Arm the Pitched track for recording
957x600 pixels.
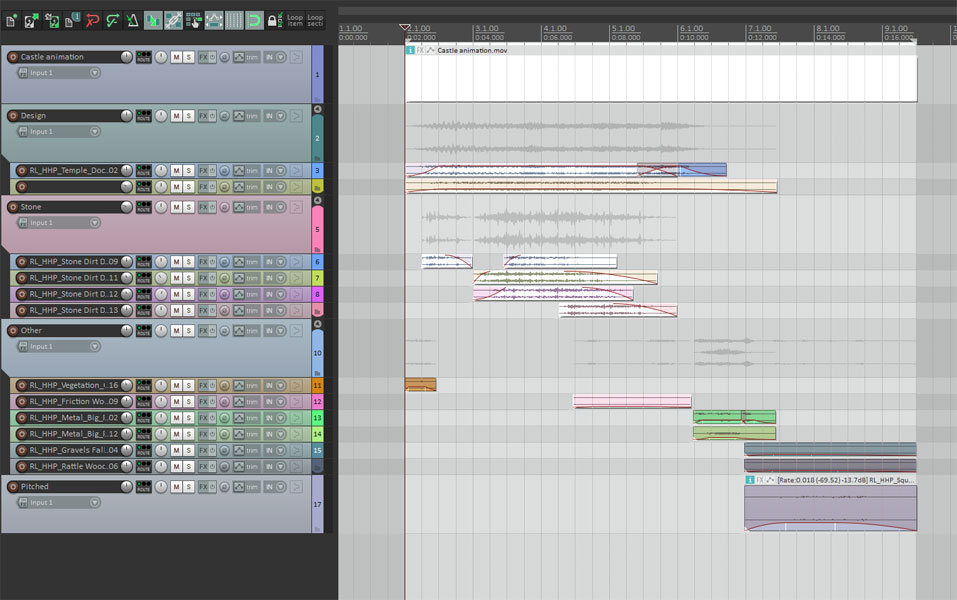pos(13,487)
